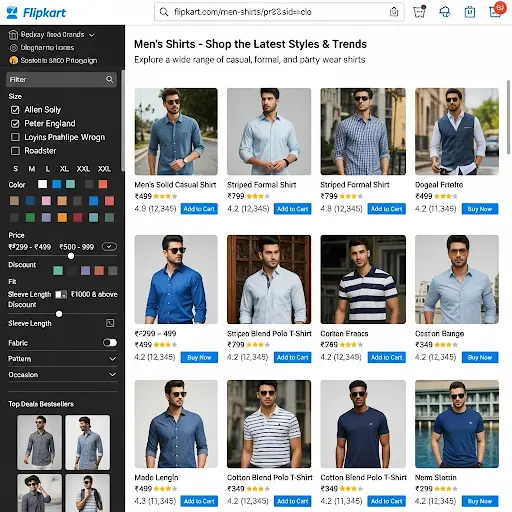
Task: Check the Loyins Prahlipe Wrogn box
Action: click(15, 137)
